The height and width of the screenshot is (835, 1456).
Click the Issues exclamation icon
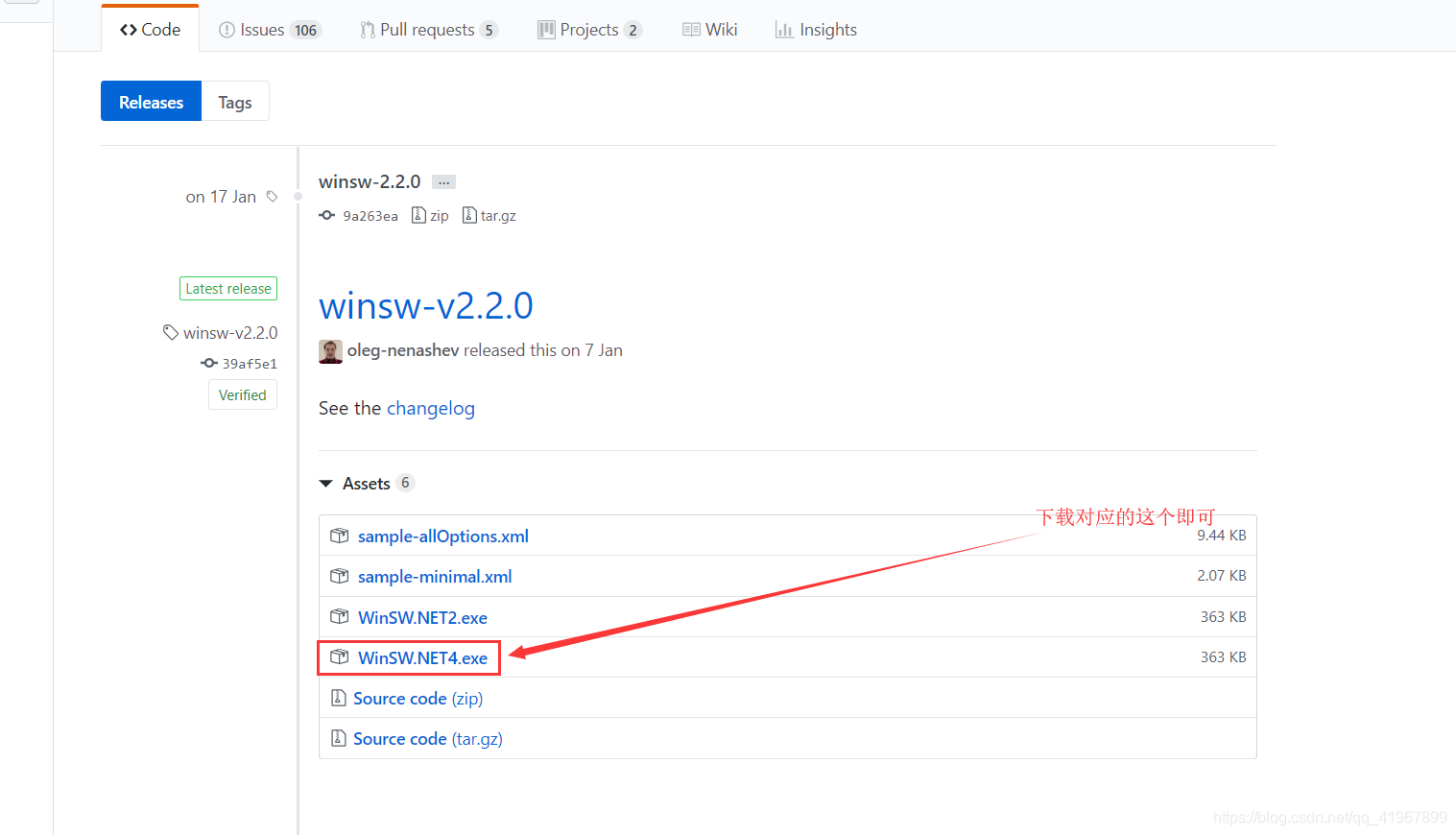[x=227, y=30]
